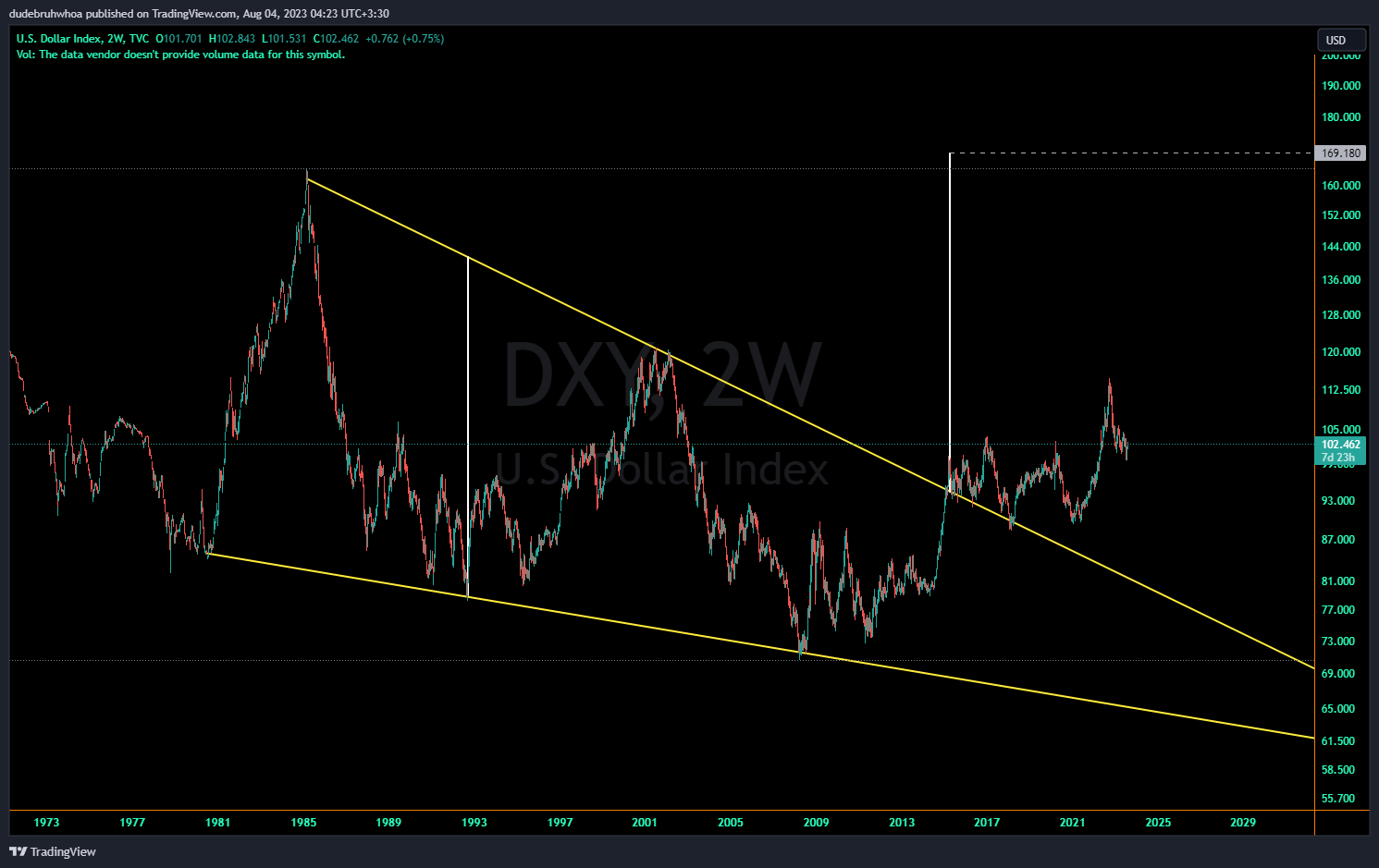The height and width of the screenshot is (868, 1379).
Task: Click the 2009 year label on time axis
Action: click(x=816, y=822)
